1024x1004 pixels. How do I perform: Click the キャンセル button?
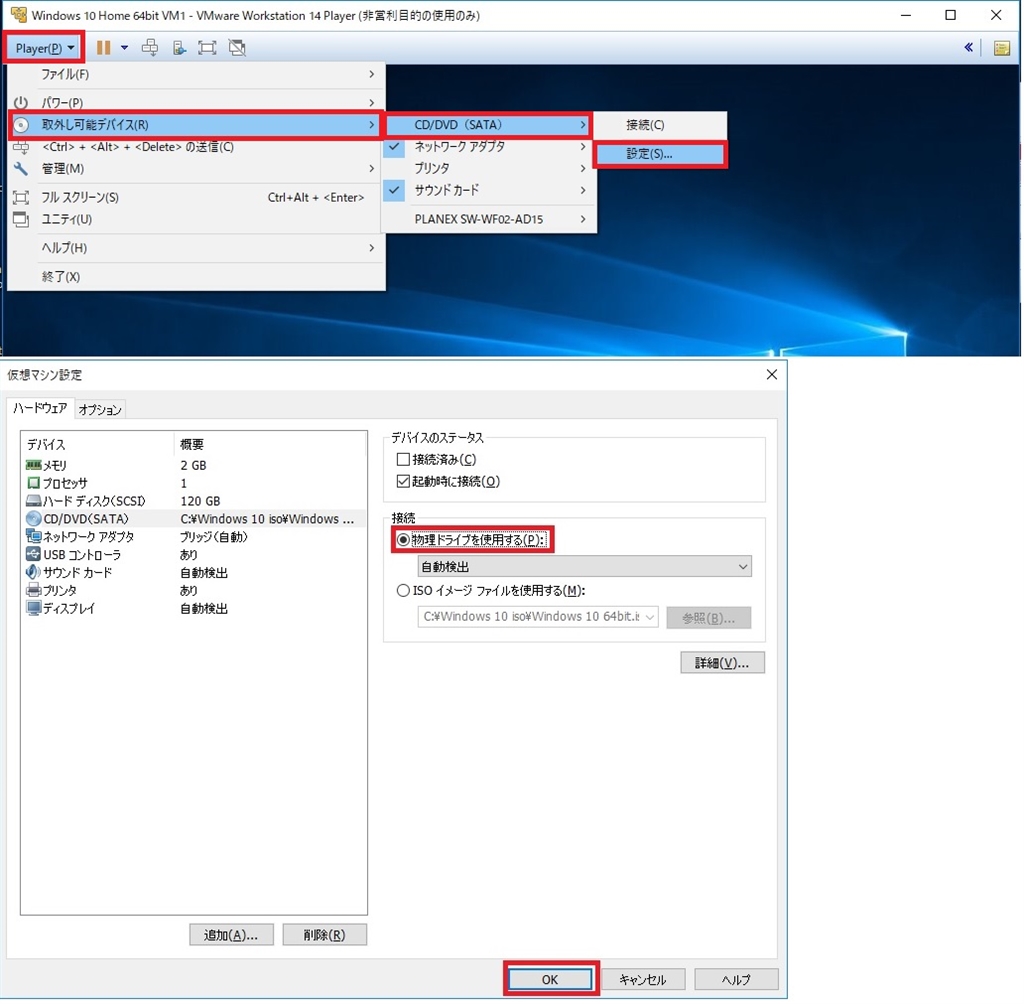(643, 979)
